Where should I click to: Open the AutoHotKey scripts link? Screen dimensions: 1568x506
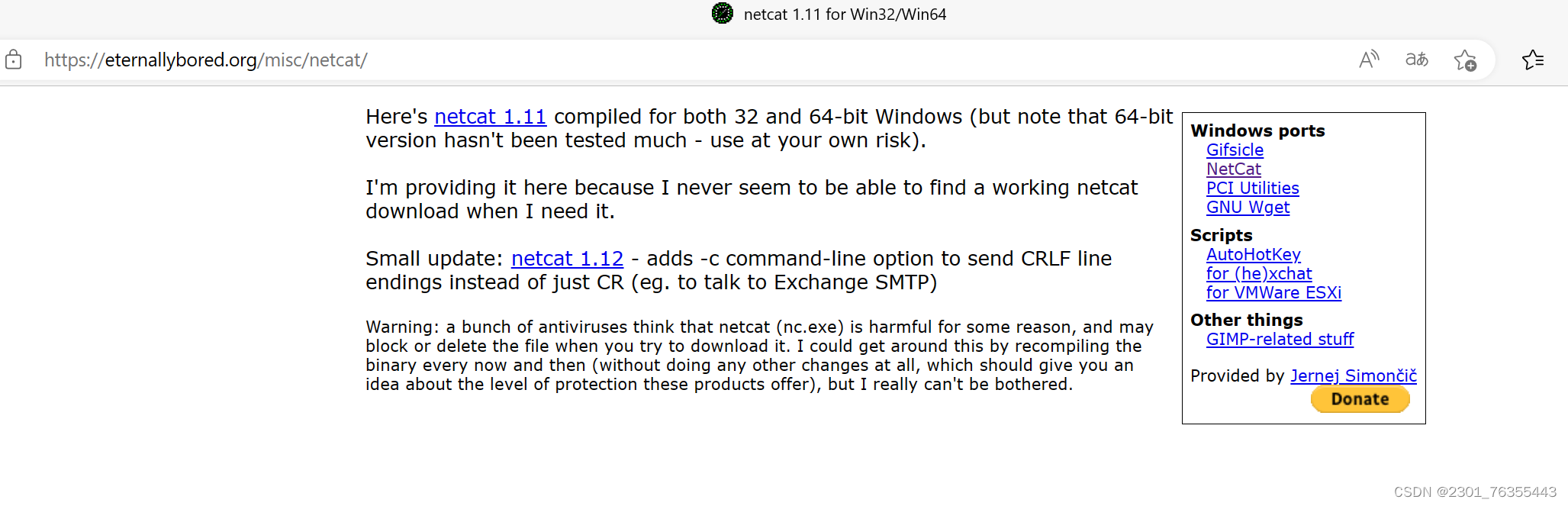[1253, 255]
